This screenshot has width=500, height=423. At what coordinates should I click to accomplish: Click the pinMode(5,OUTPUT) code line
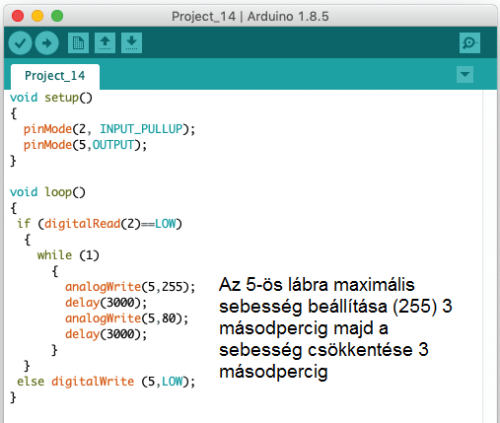click(x=85, y=145)
